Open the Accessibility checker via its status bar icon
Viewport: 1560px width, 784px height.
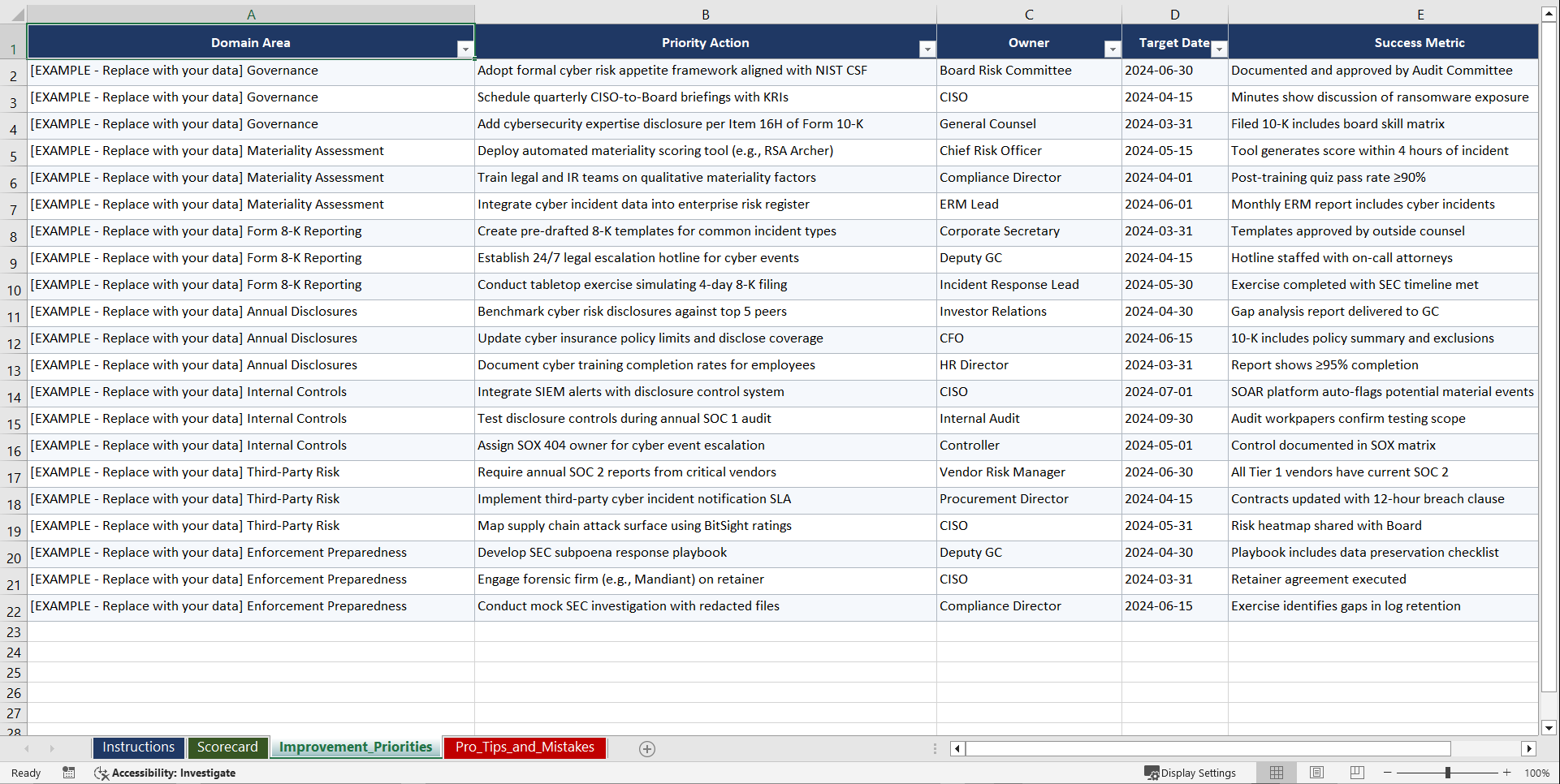pos(101,773)
